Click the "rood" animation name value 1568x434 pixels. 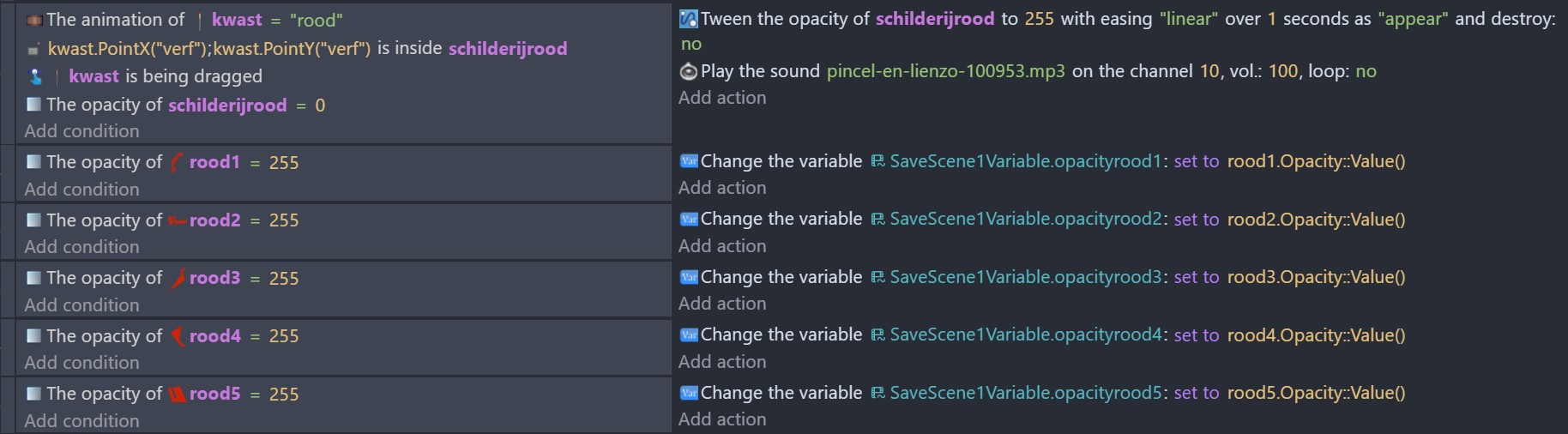pos(317,20)
